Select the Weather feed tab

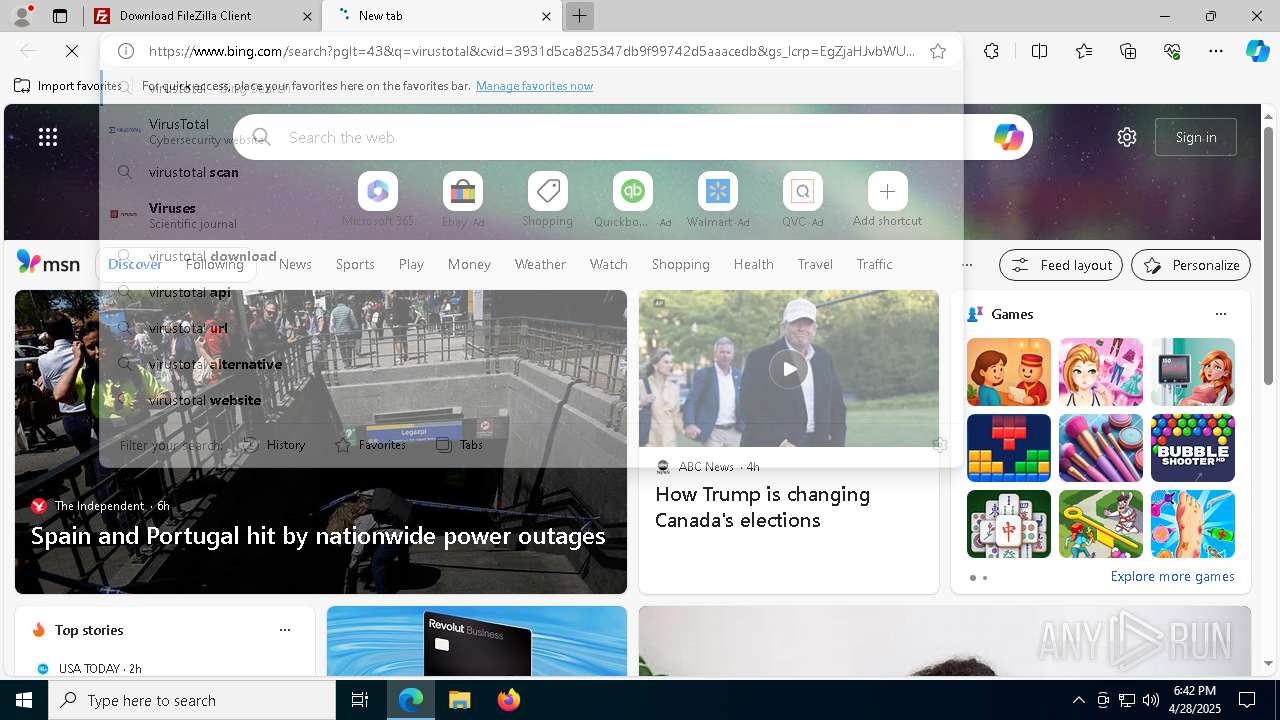coord(540,264)
